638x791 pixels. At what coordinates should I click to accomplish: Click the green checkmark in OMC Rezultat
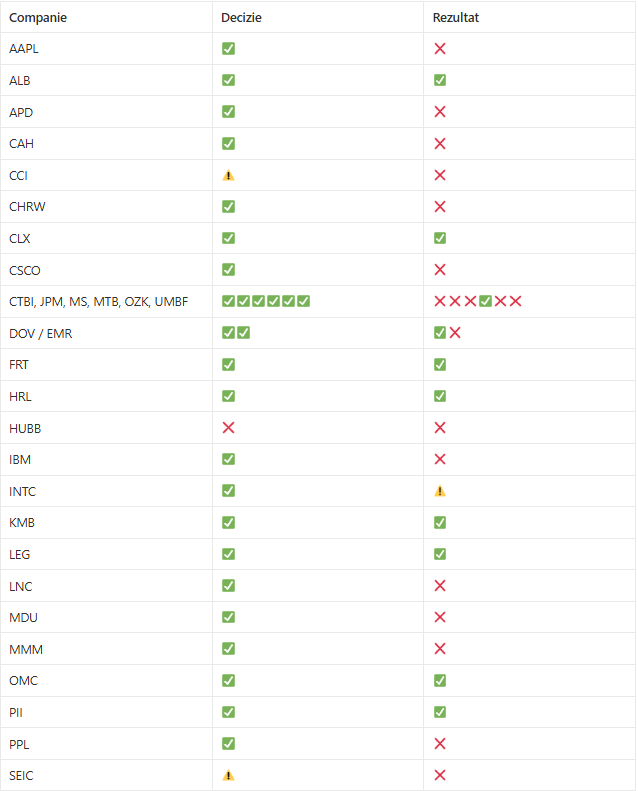click(x=440, y=681)
